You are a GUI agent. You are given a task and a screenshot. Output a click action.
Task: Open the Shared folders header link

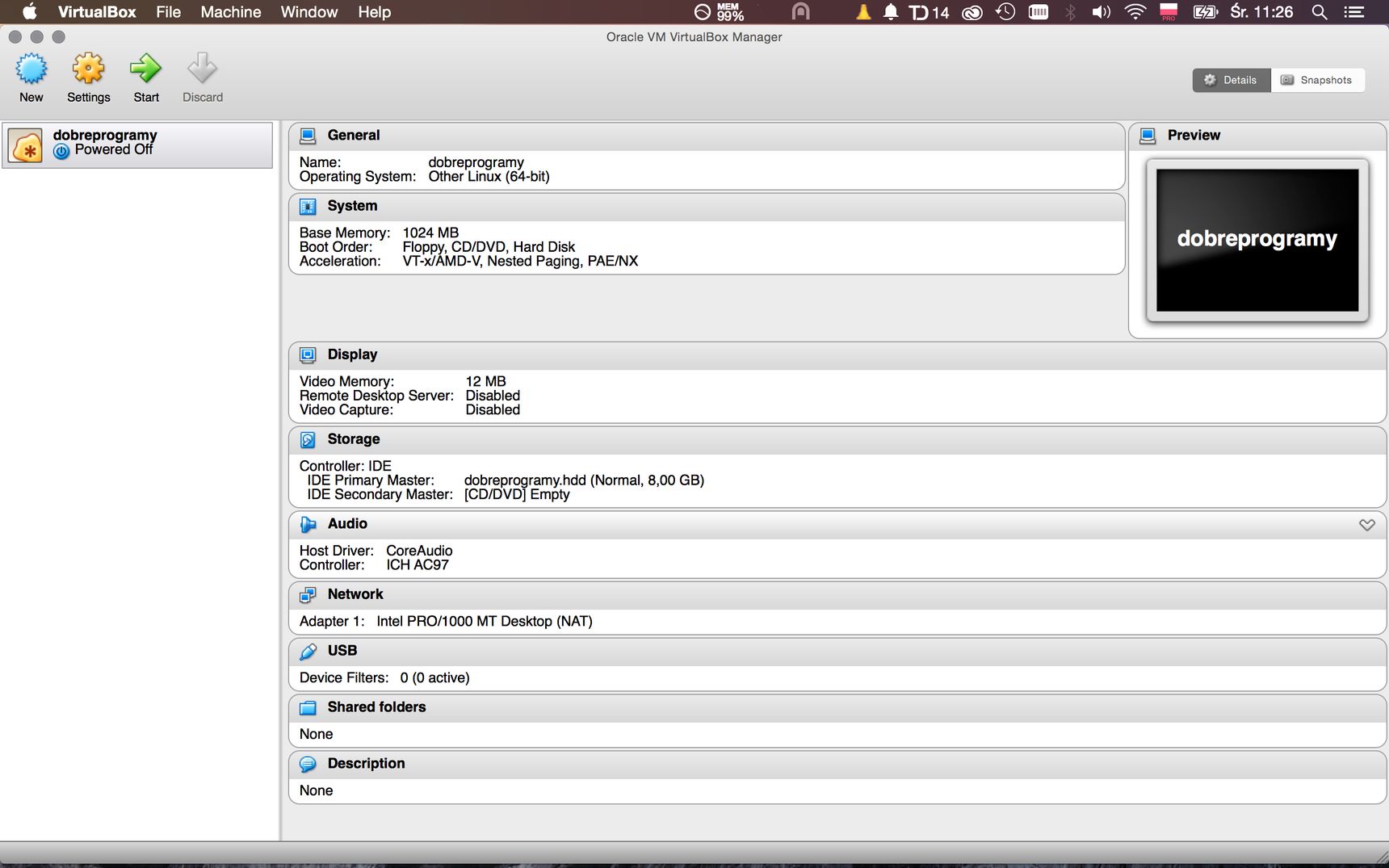(376, 707)
